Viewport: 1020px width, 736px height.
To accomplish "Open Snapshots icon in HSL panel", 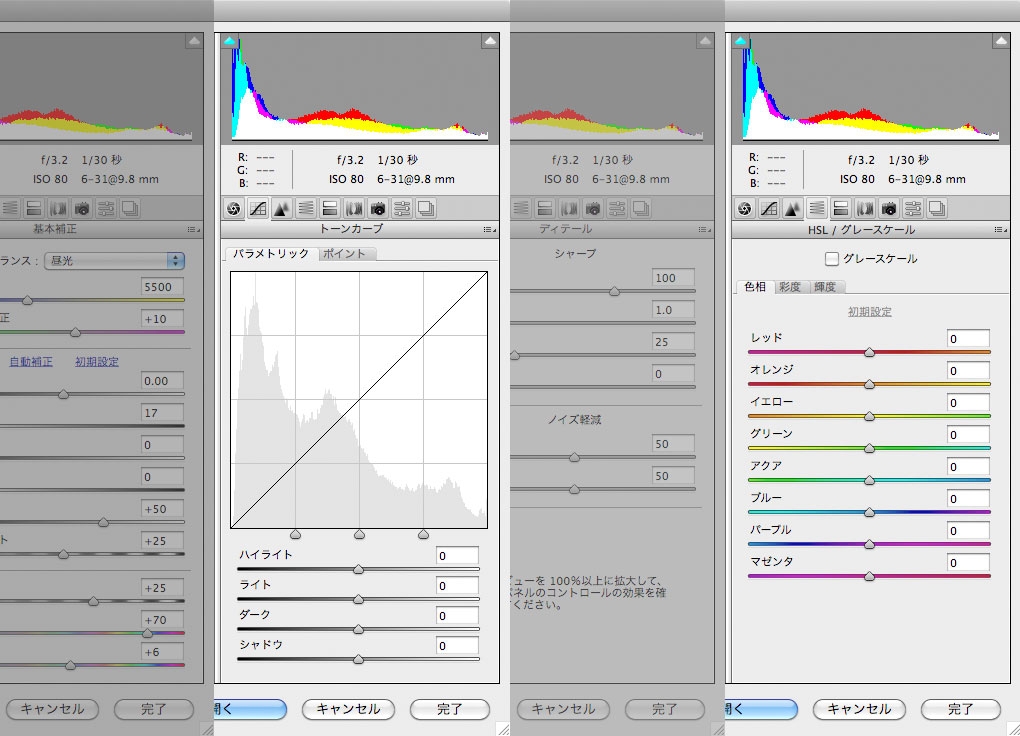I will pyautogui.click(x=937, y=208).
